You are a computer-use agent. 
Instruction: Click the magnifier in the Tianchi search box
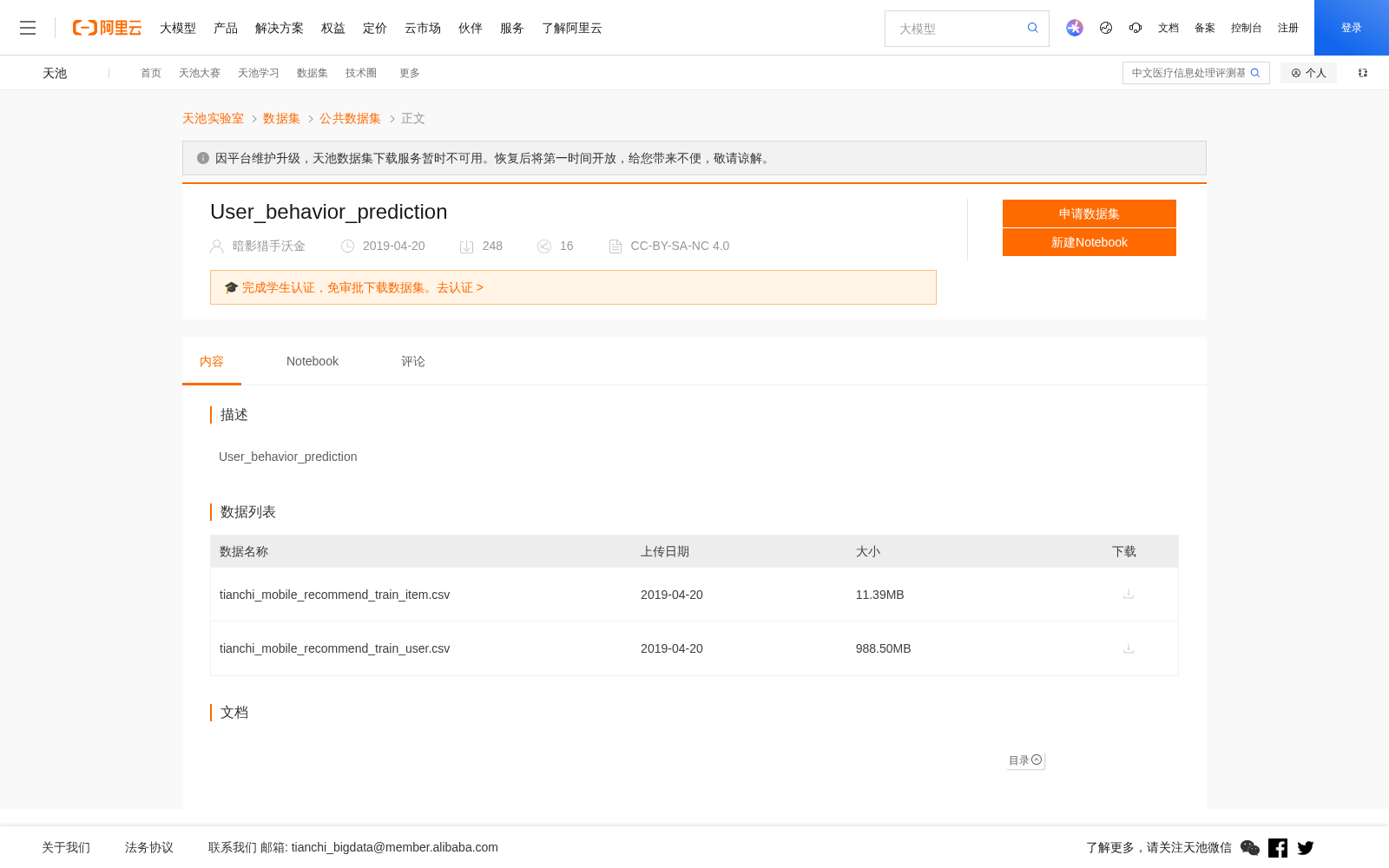(1255, 73)
